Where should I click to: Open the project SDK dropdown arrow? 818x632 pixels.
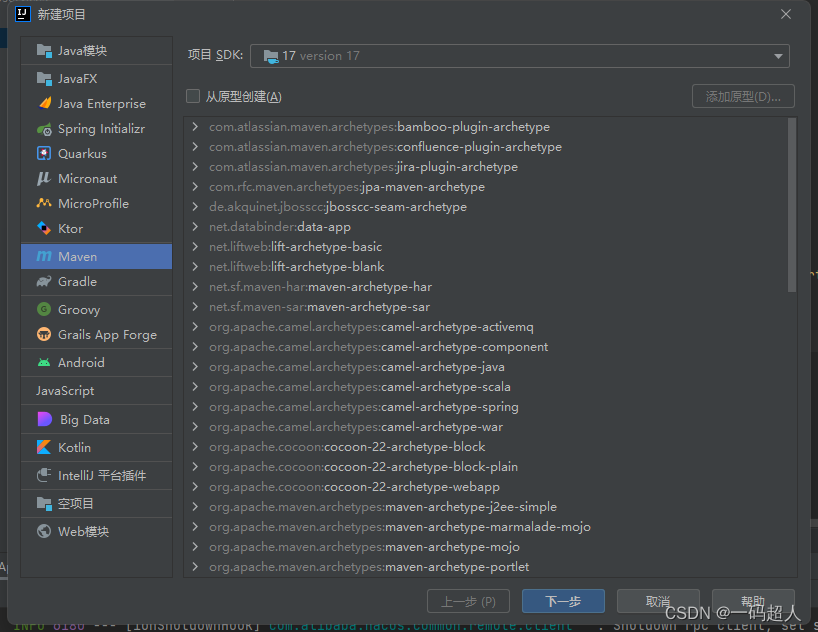pos(778,56)
